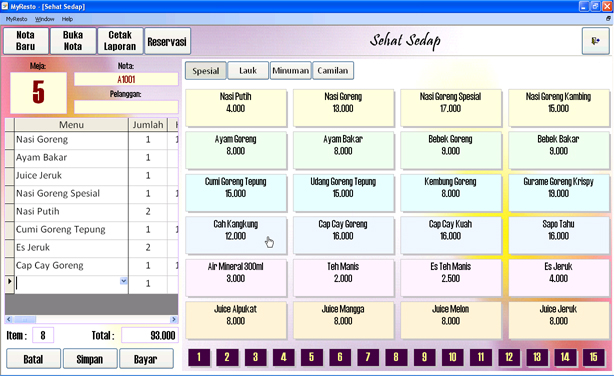Select the Kembung Goreng tile

(x=451, y=193)
